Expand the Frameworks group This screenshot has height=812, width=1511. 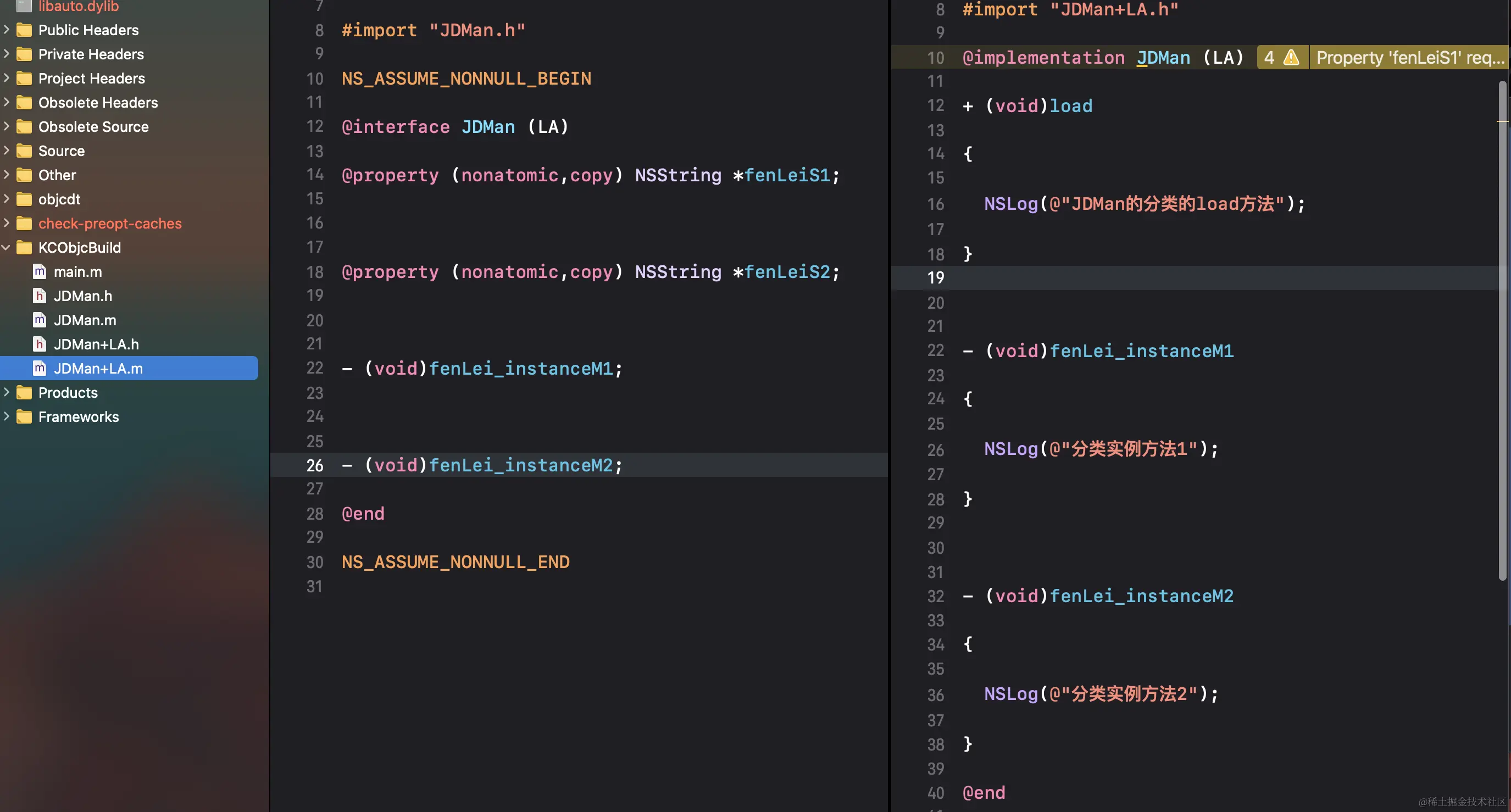click(x=7, y=416)
